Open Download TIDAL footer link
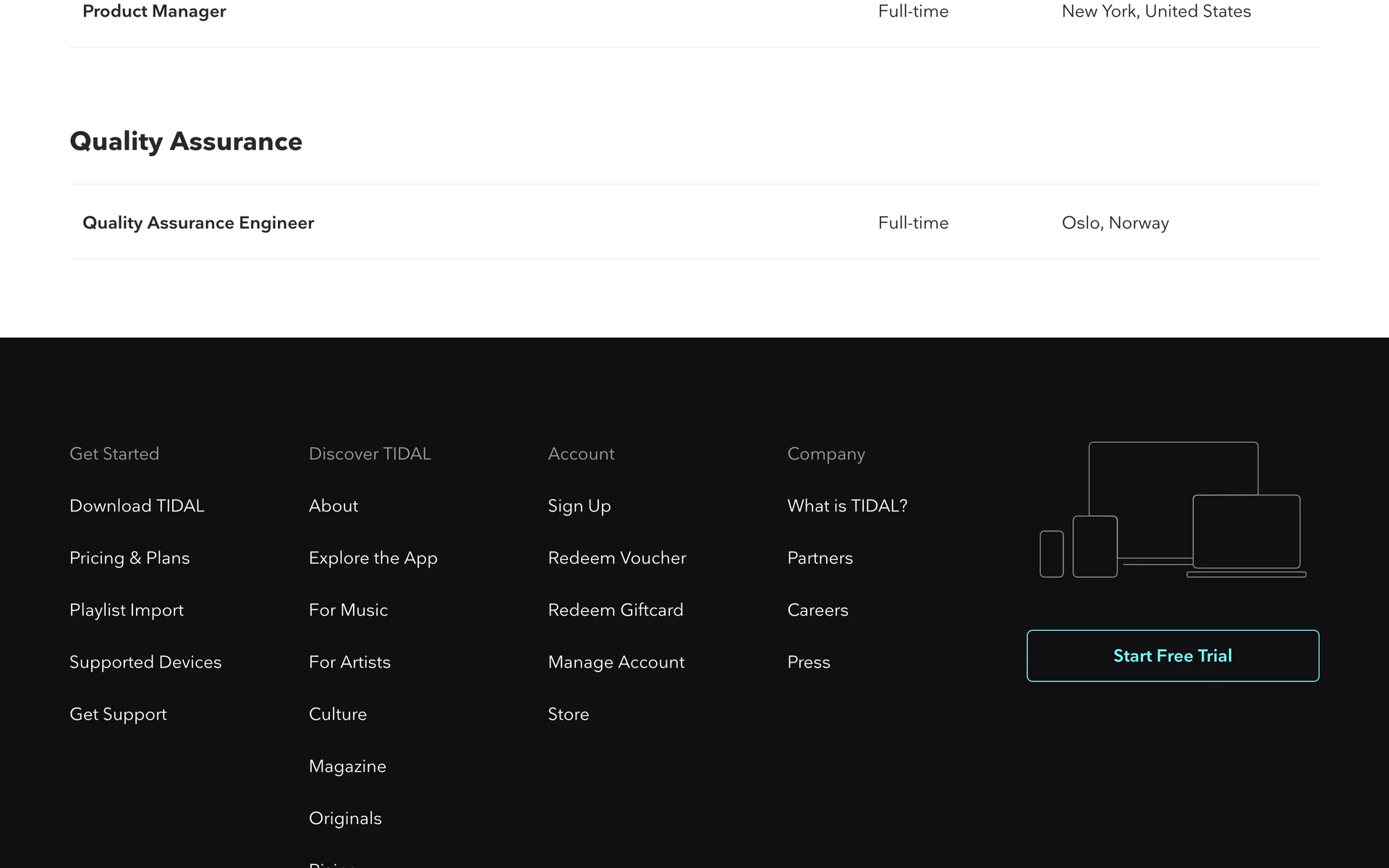Image resolution: width=1389 pixels, height=868 pixels. point(137,506)
